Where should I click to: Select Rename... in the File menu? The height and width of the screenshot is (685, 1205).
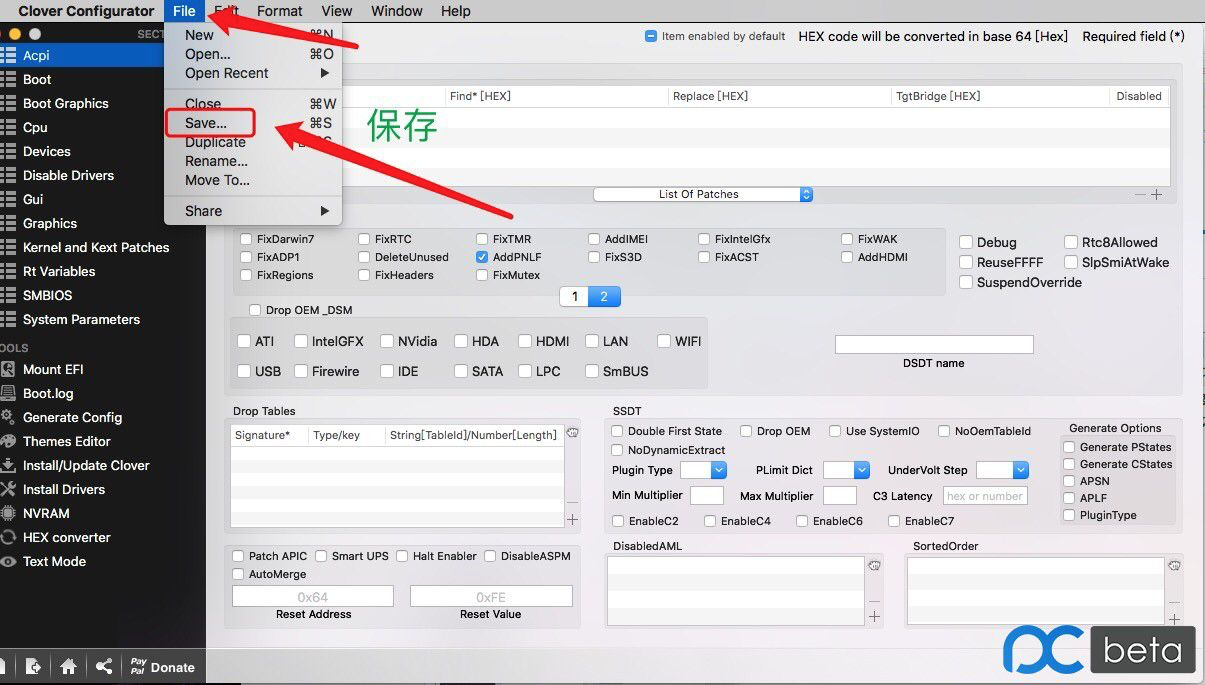253,161
